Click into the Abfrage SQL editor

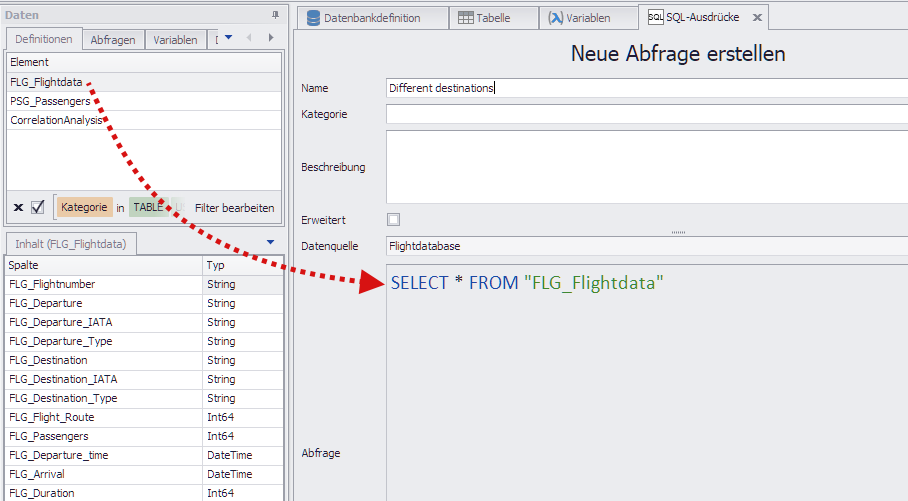pos(647,382)
